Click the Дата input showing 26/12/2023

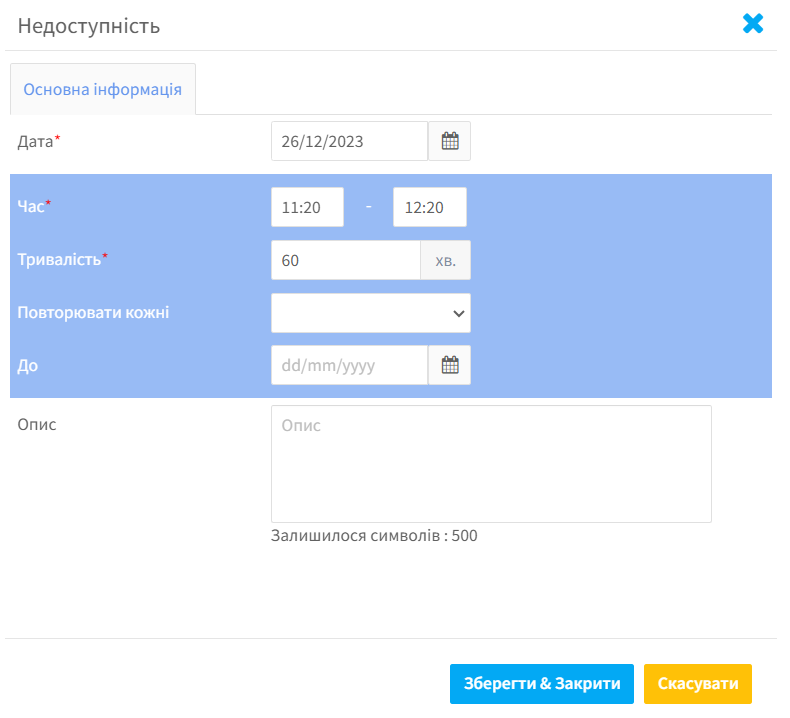coord(349,141)
